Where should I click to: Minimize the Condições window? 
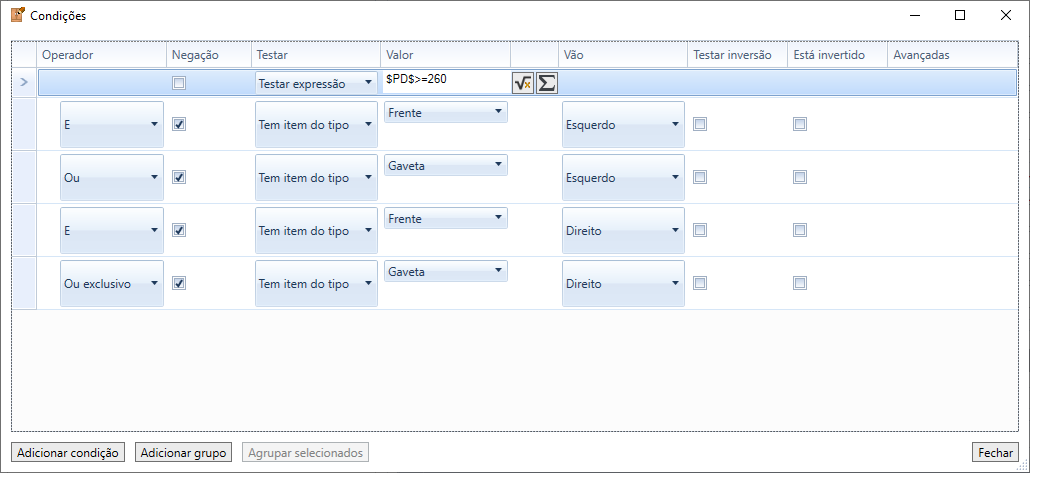click(x=914, y=15)
